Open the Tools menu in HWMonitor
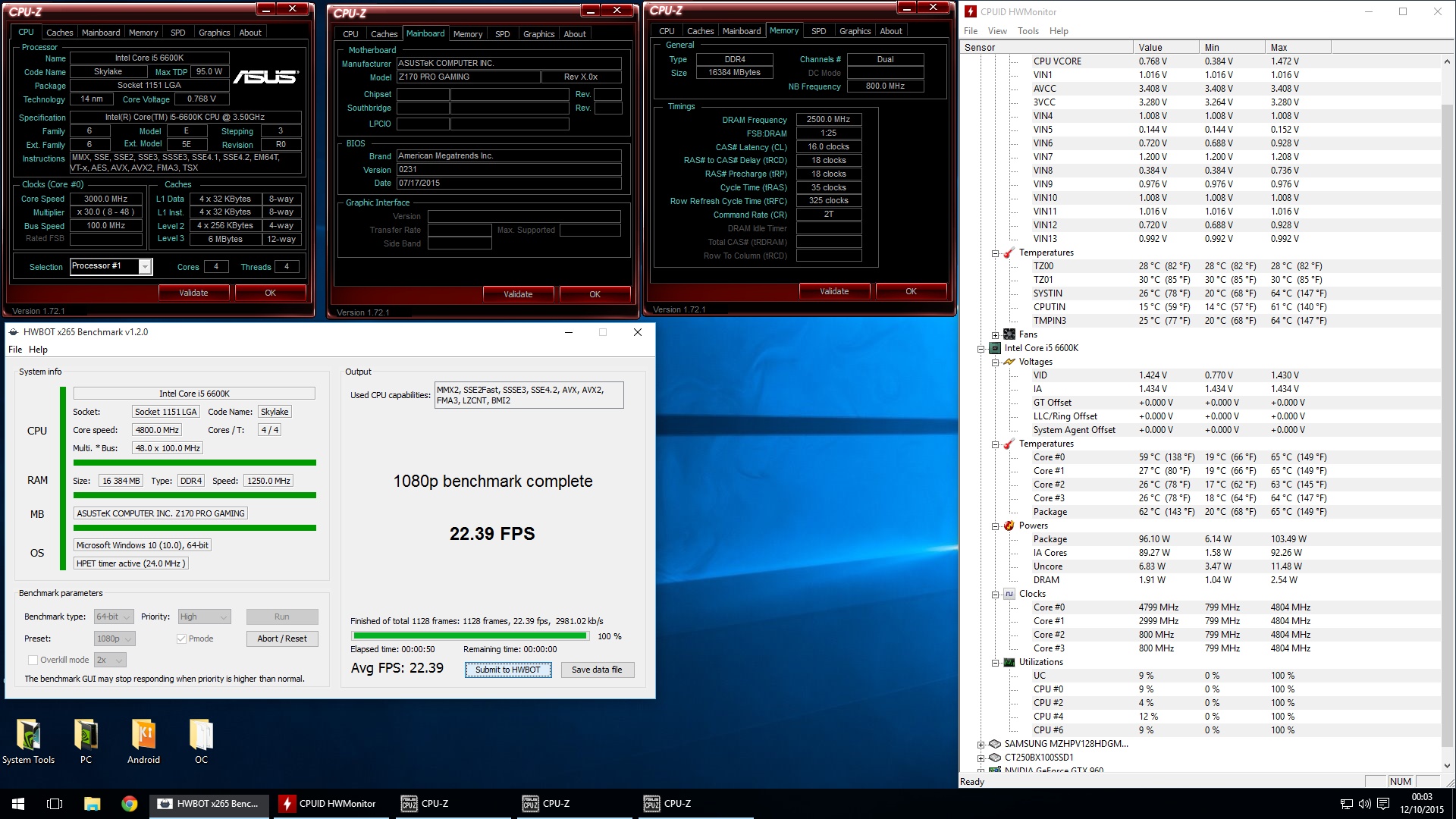The width and height of the screenshot is (1456, 819). (1028, 31)
